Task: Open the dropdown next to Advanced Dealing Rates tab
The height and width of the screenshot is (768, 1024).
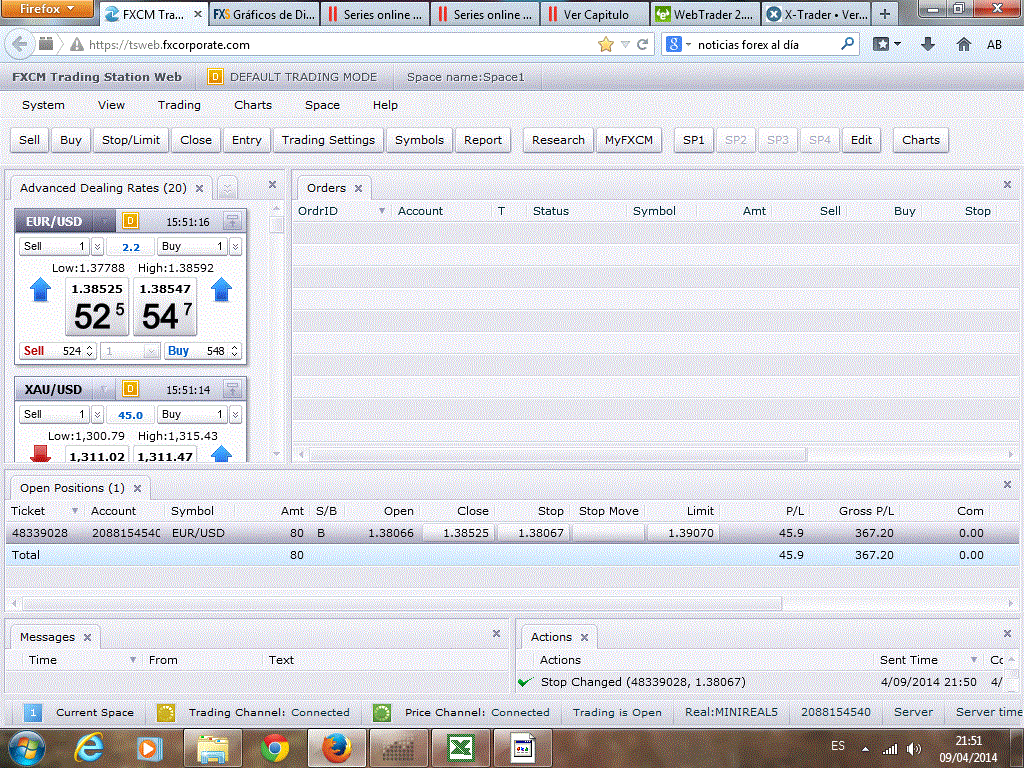Action: [227, 188]
